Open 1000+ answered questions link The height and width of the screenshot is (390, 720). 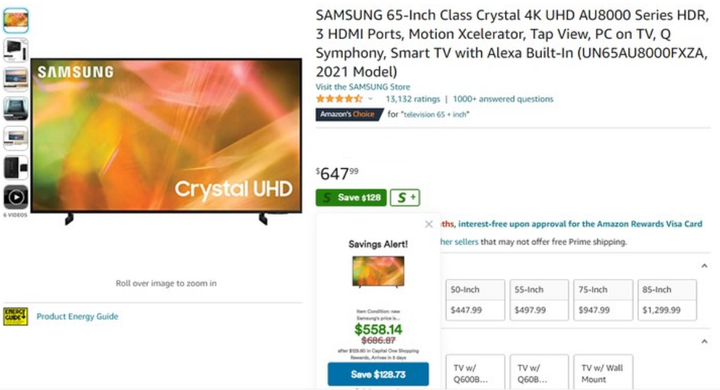pos(503,99)
